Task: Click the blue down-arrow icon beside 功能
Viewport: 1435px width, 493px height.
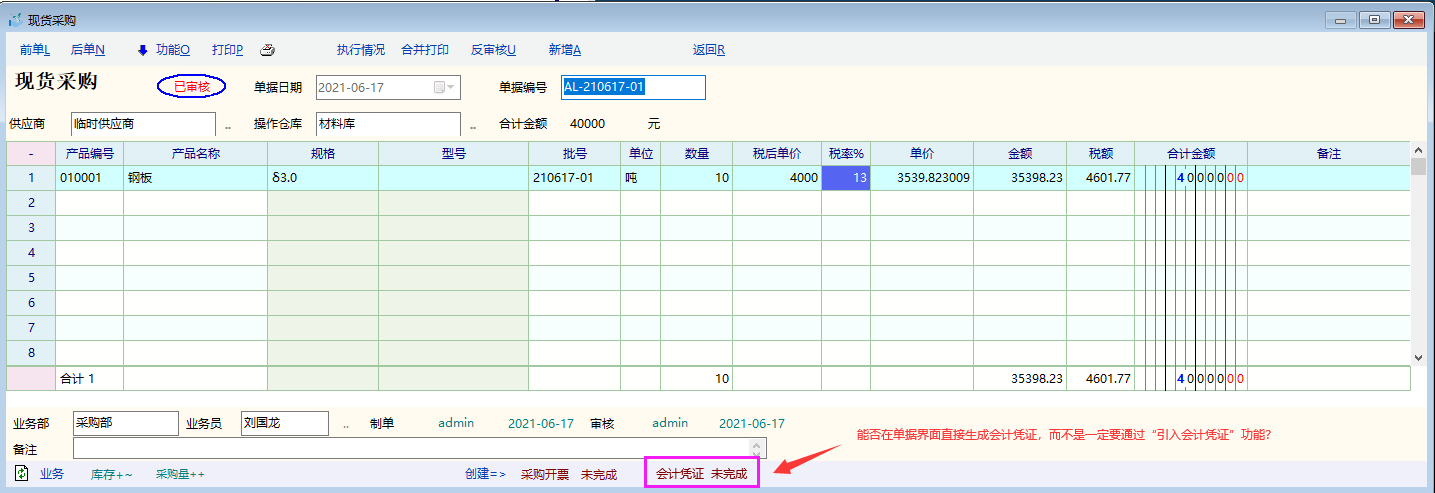Action: (142, 50)
